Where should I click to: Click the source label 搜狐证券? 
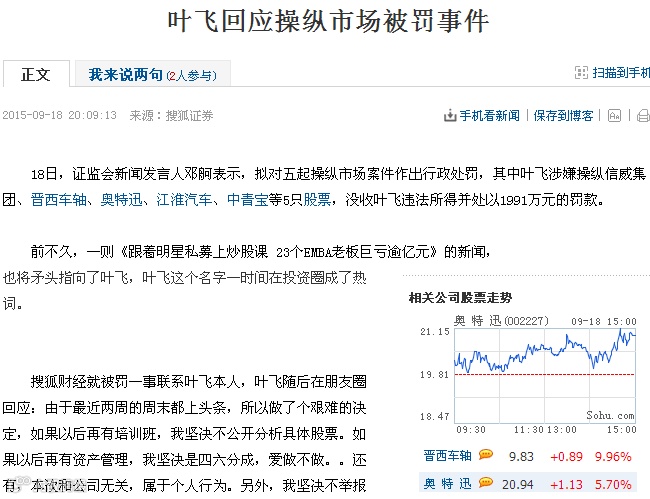coord(189,115)
